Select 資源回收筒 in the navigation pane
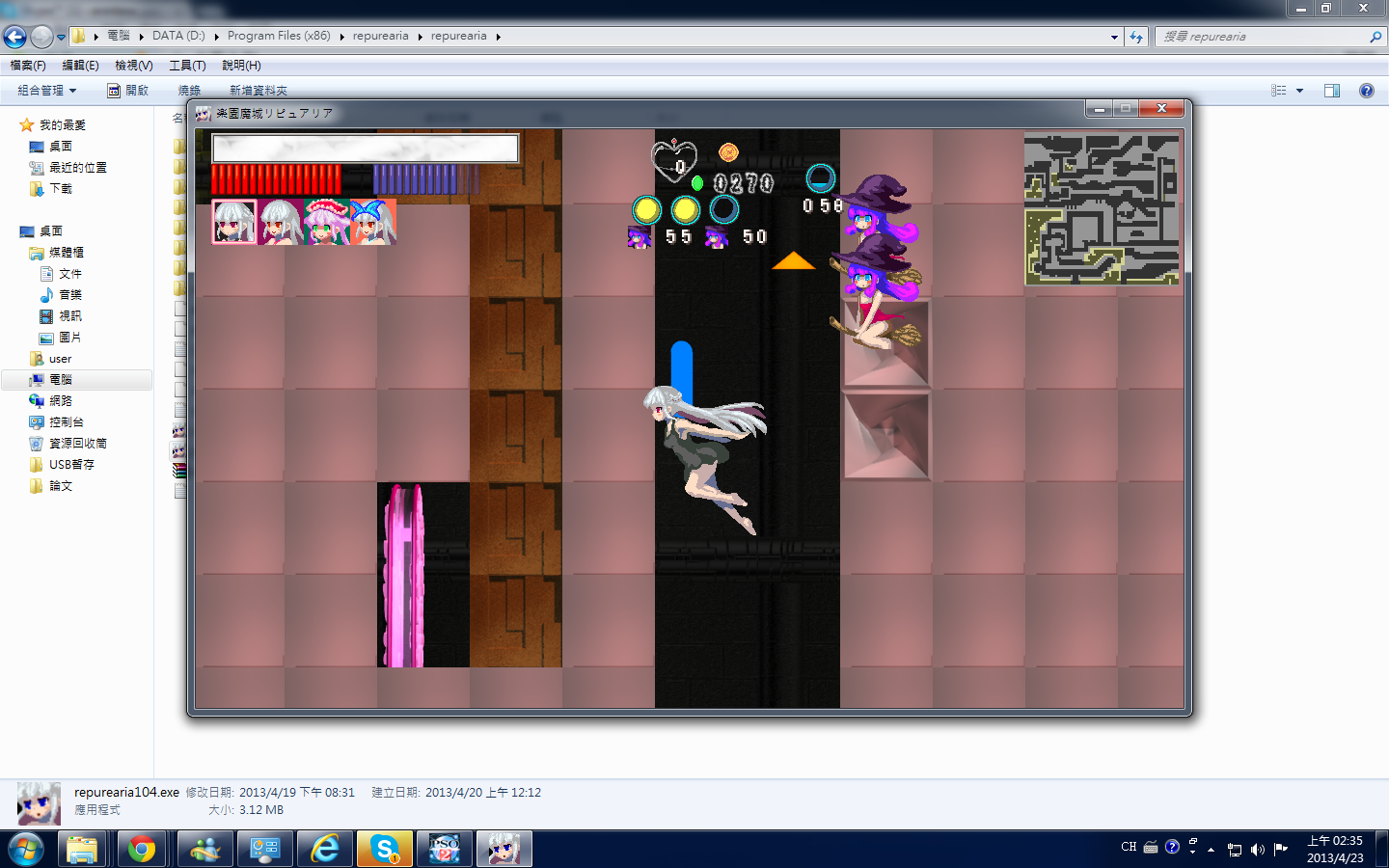Screen dimensions: 1389x868 click(77, 444)
